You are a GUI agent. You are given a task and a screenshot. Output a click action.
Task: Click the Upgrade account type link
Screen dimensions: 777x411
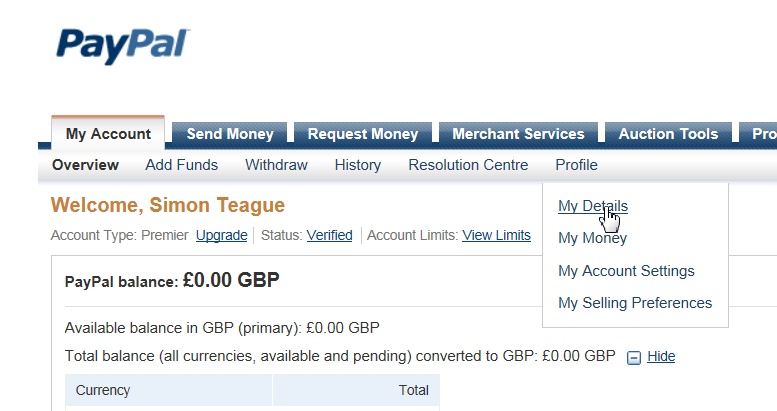point(221,236)
